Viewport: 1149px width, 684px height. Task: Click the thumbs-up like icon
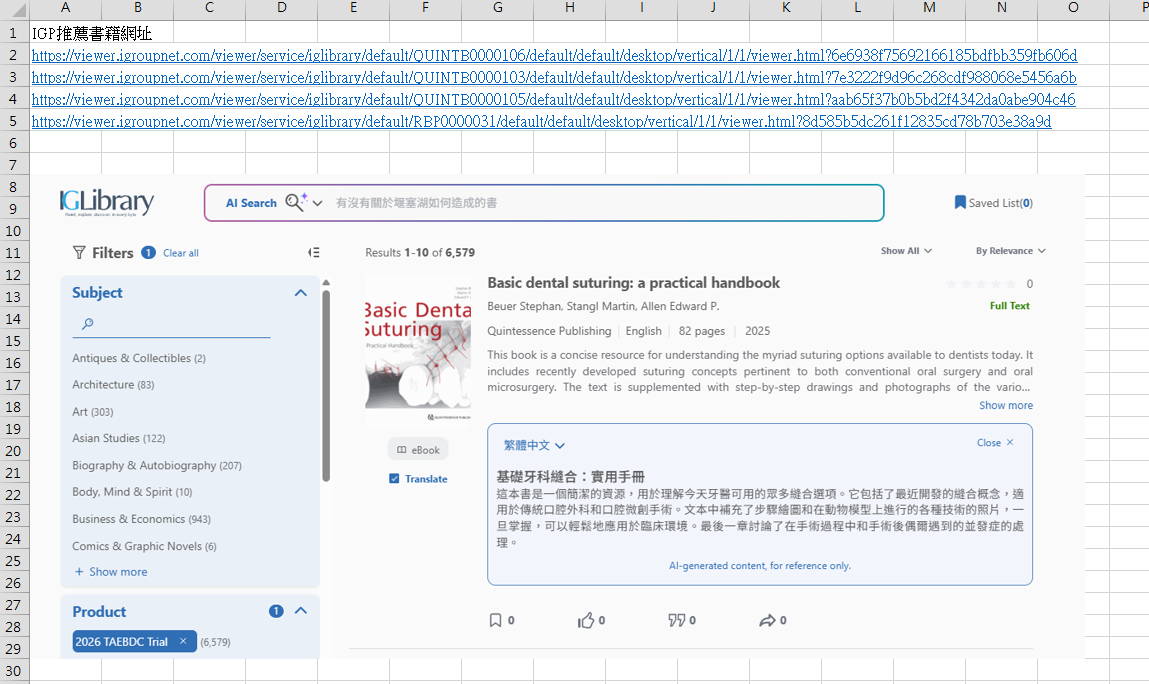click(x=586, y=620)
